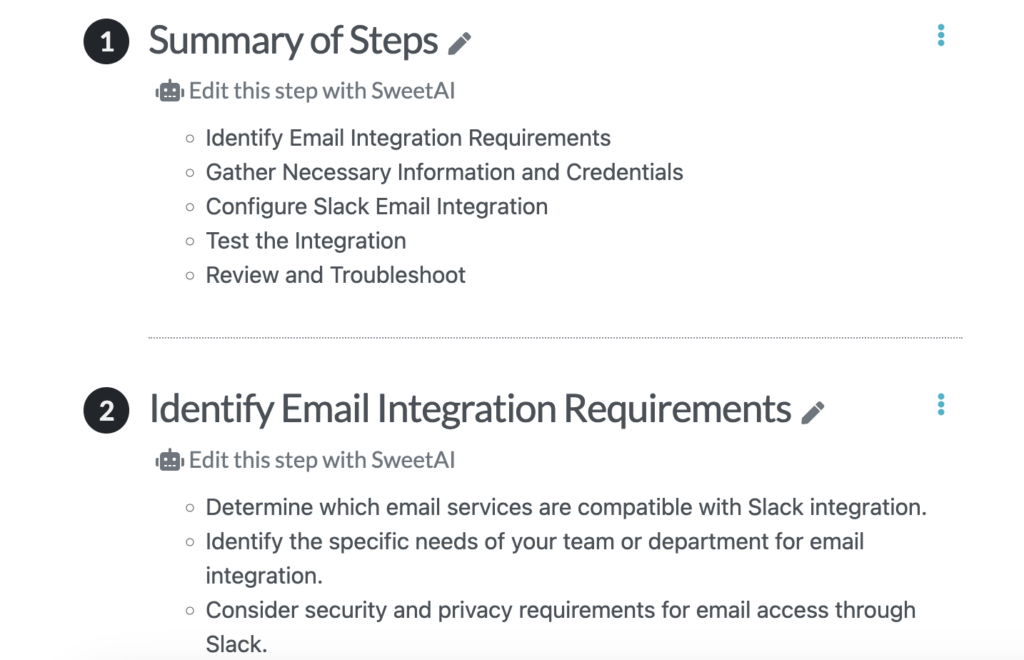1024x660 pixels.
Task: Click text 'Consider security and privacy requirements'
Action: 430,610
